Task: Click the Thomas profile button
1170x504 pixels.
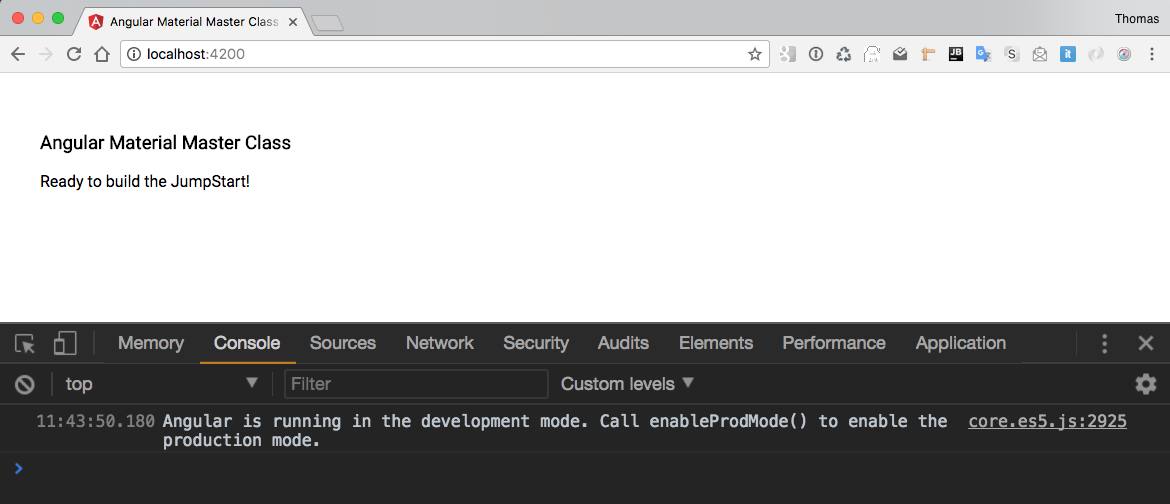Action: coord(1137,19)
